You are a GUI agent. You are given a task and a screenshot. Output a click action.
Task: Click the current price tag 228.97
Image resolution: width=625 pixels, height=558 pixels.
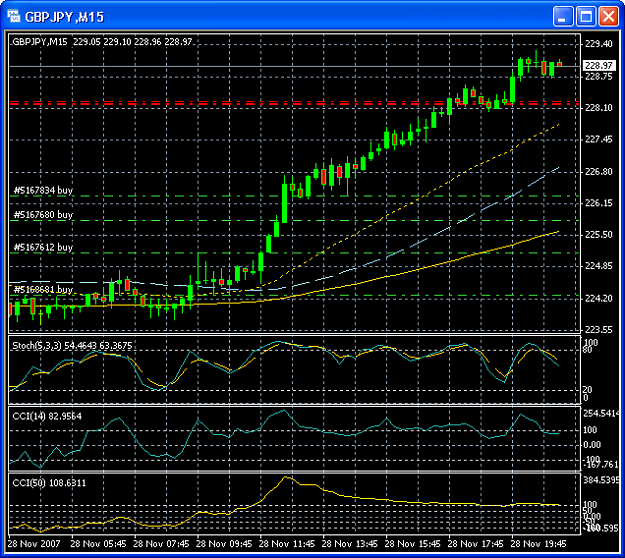pos(599,65)
